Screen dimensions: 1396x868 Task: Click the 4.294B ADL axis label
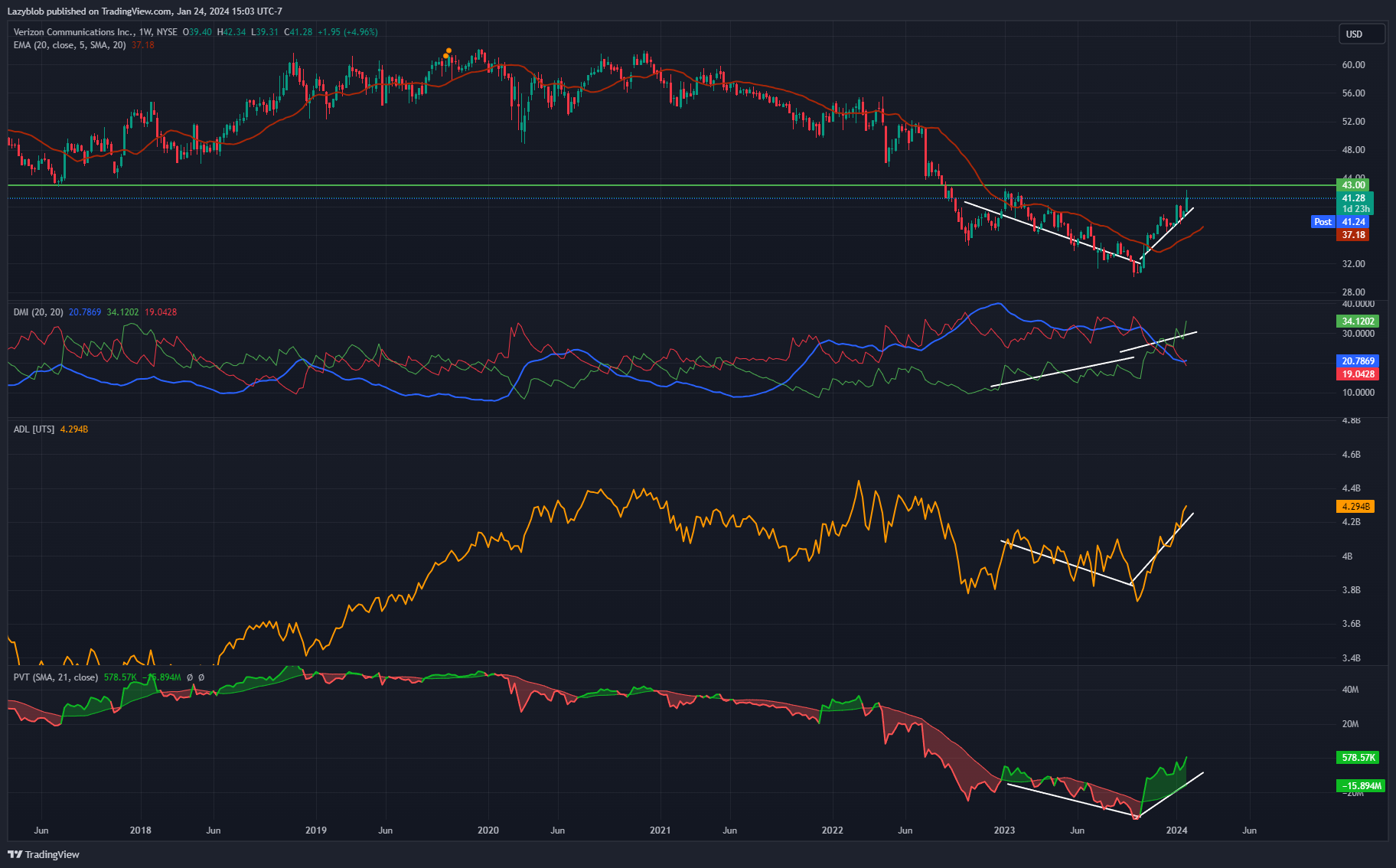[1355, 507]
